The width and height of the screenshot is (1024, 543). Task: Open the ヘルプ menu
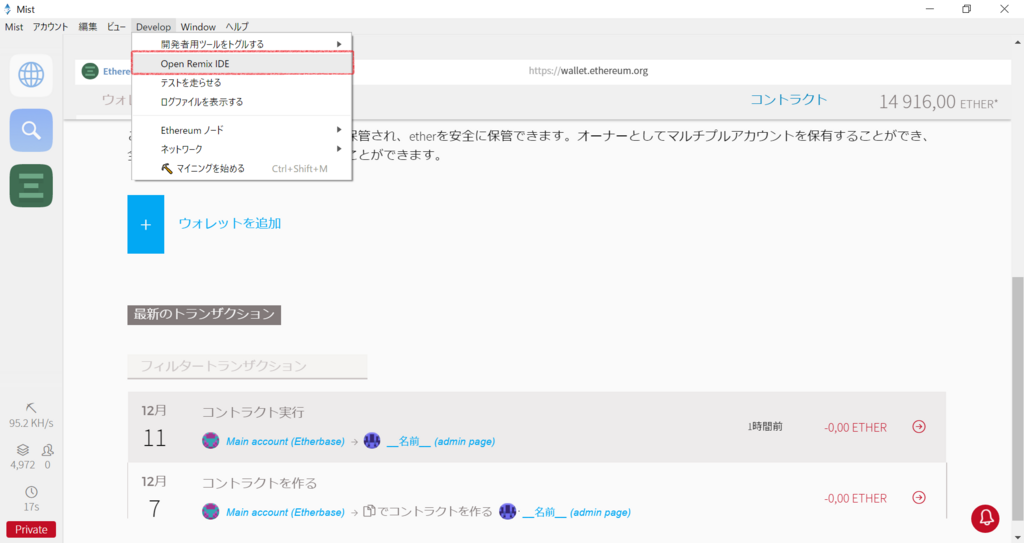(237, 27)
